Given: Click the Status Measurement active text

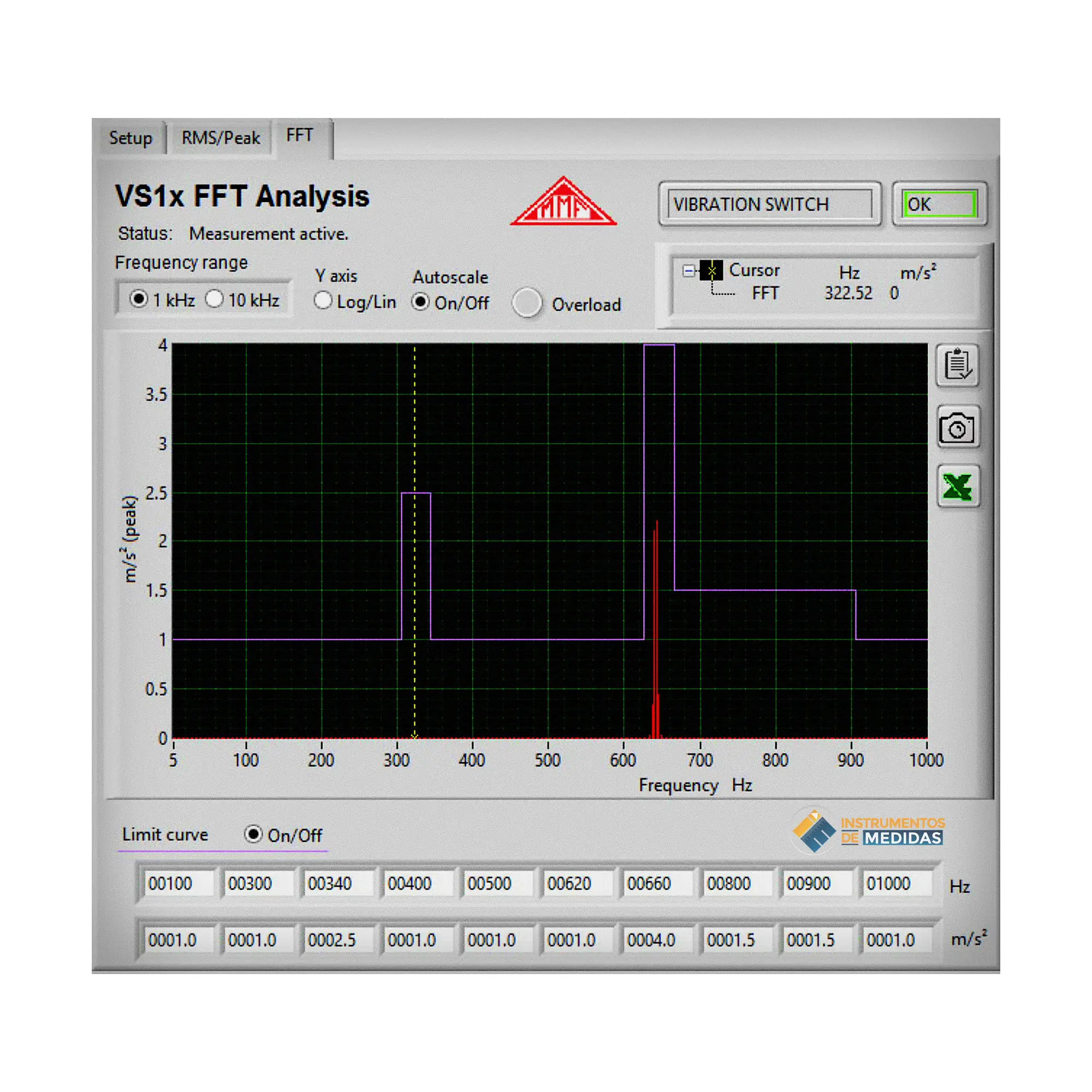Looking at the screenshot, I should 233,234.
